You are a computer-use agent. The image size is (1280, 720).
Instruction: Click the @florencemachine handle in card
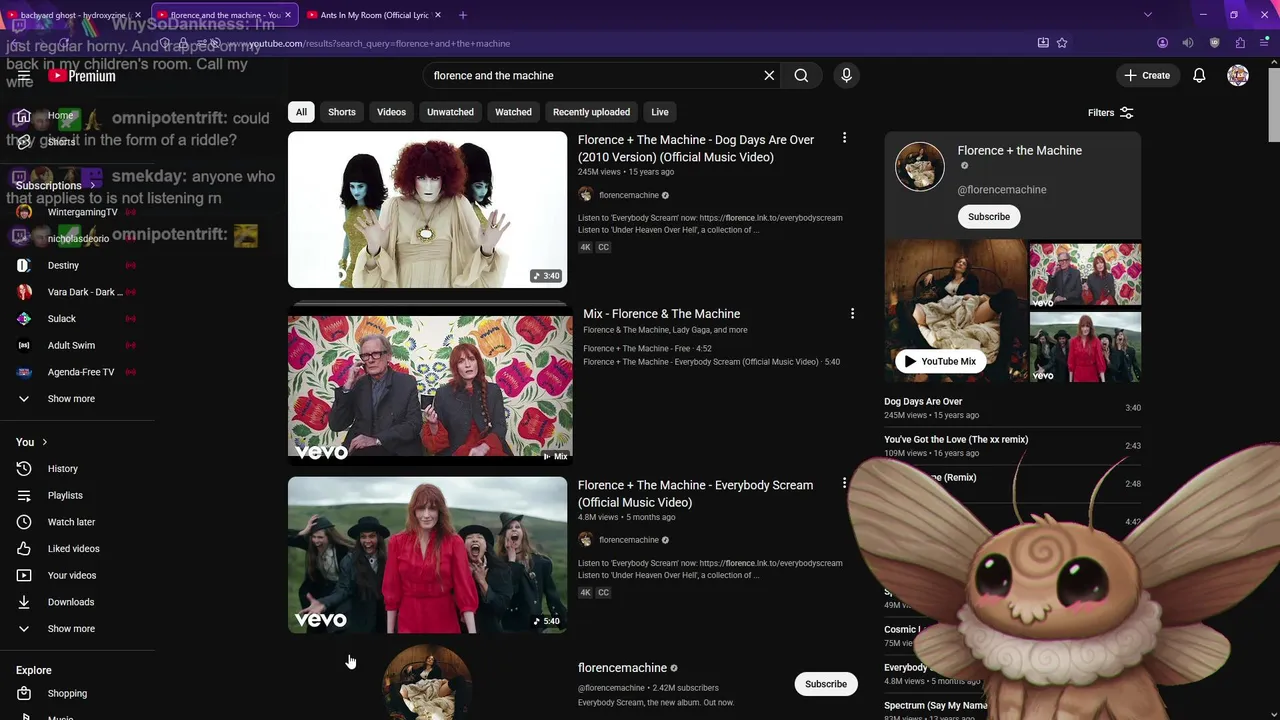point(1002,189)
